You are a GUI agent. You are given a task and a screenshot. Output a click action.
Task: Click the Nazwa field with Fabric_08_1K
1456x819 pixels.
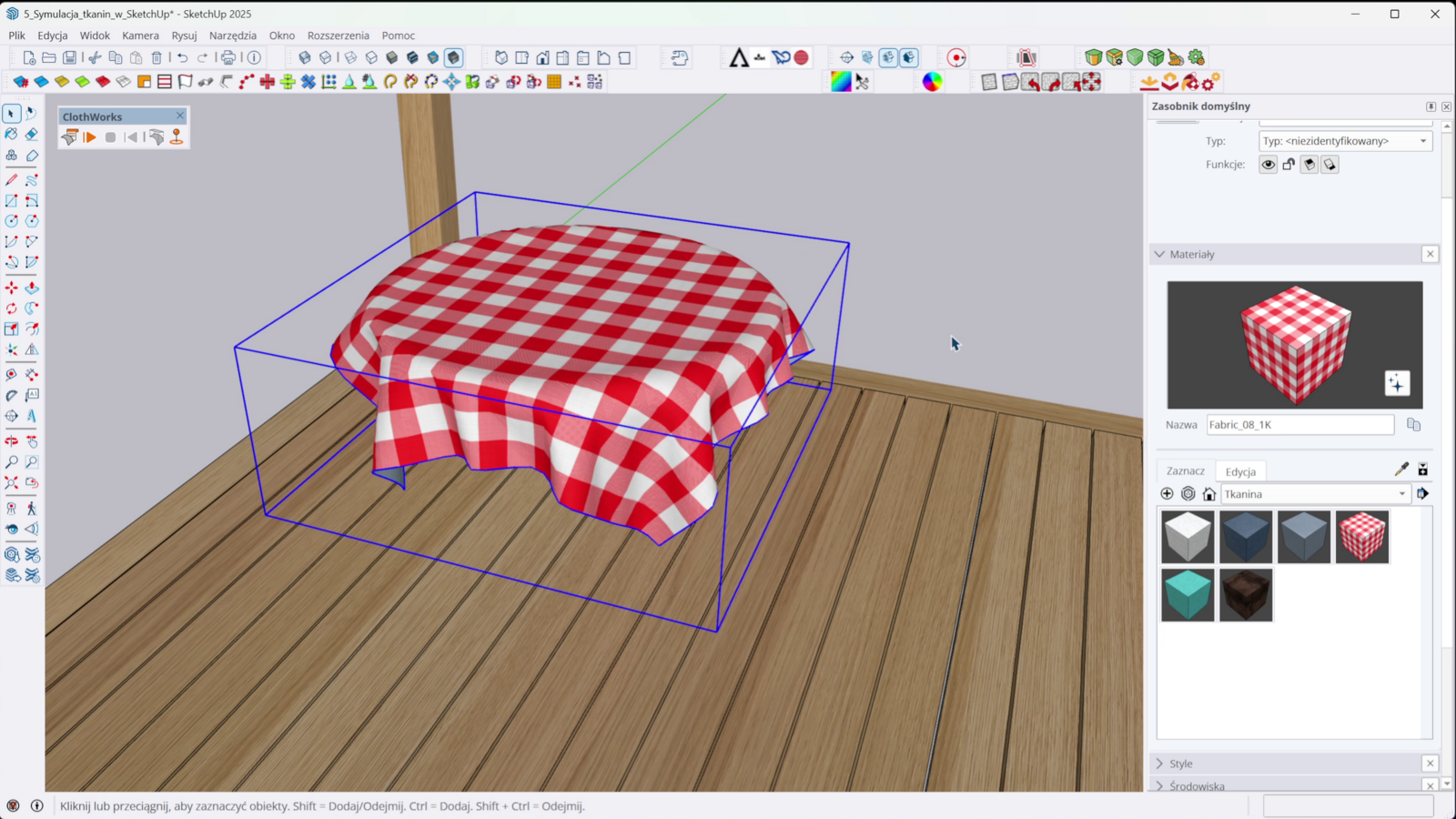(x=1299, y=425)
